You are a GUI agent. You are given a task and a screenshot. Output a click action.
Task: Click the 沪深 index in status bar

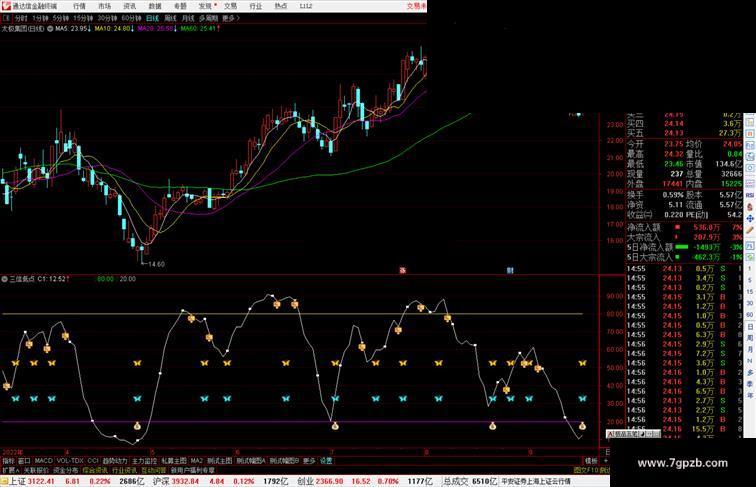click(161, 481)
